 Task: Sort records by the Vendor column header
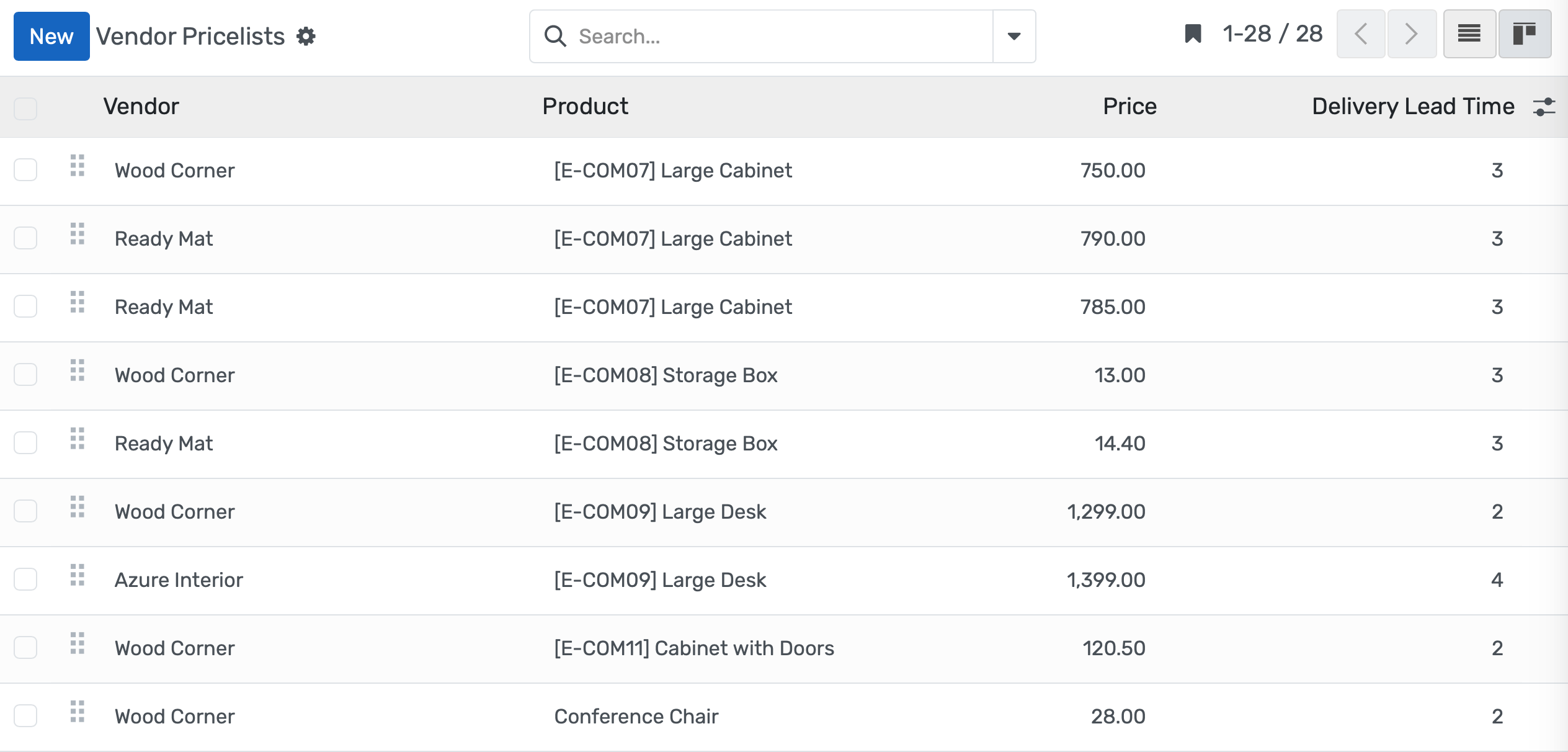point(141,106)
